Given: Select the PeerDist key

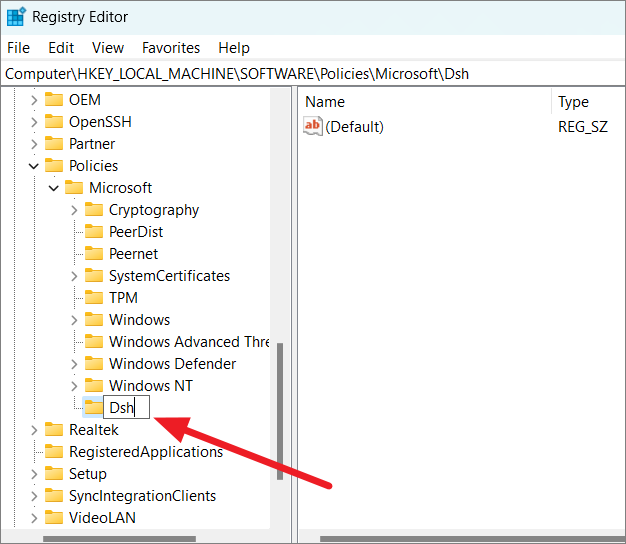Looking at the screenshot, I should (x=136, y=232).
